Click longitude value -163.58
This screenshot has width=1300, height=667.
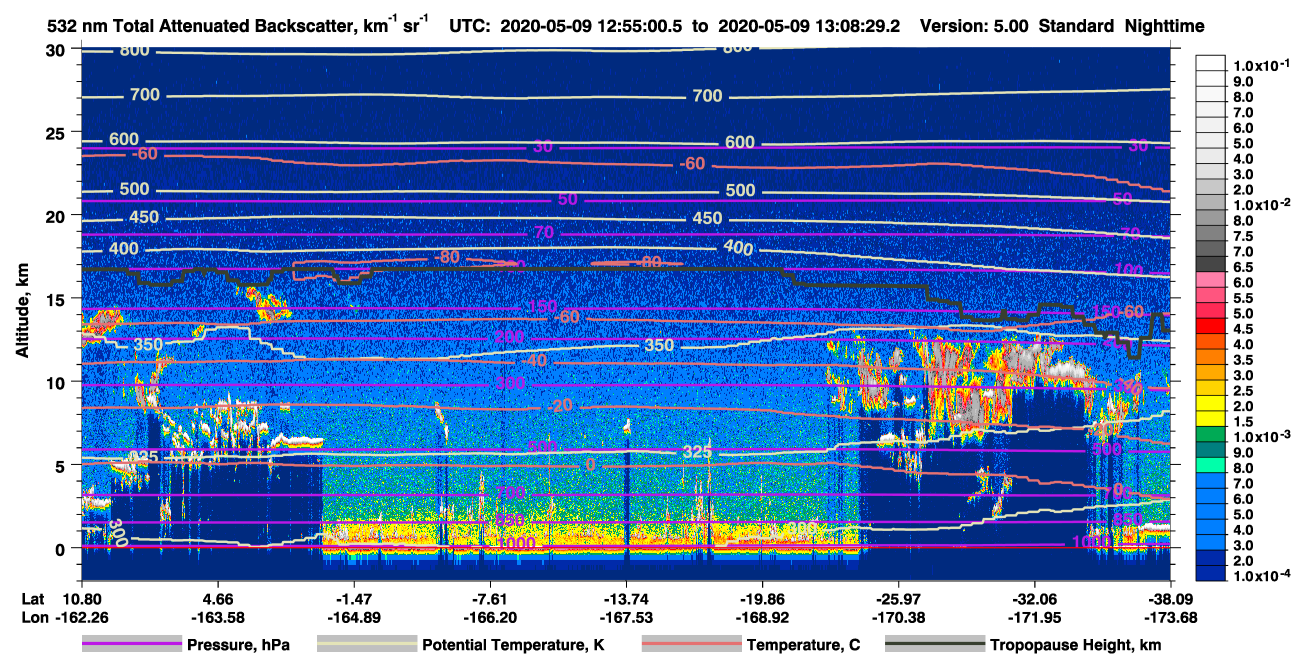point(217,616)
